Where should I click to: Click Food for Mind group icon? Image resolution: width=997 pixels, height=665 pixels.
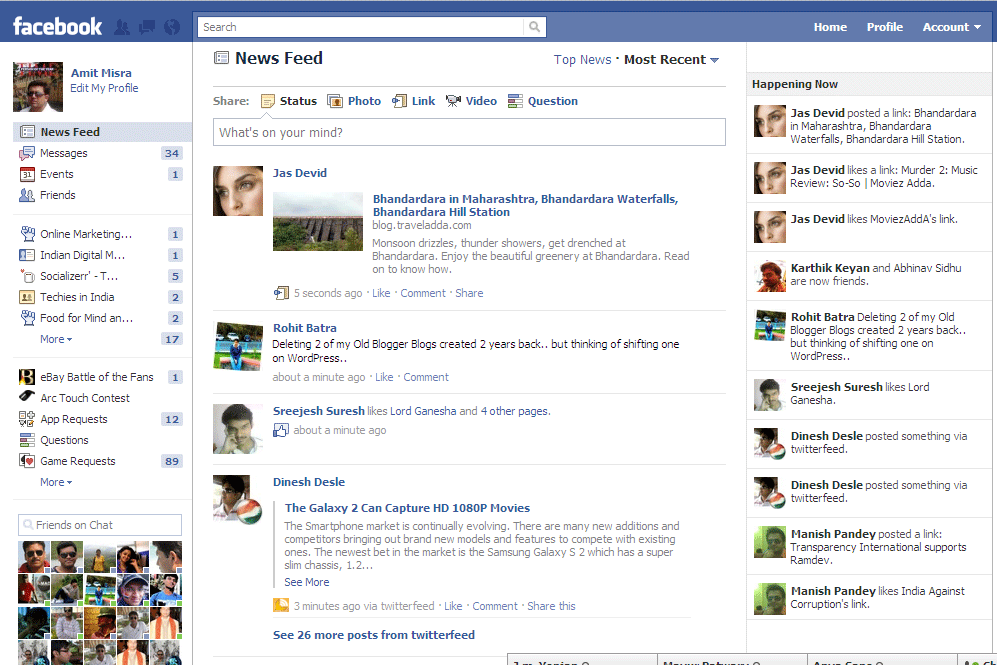(27, 318)
